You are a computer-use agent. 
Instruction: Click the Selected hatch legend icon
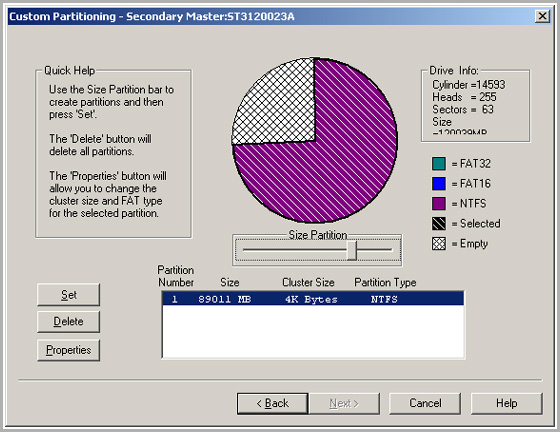(439, 223)
